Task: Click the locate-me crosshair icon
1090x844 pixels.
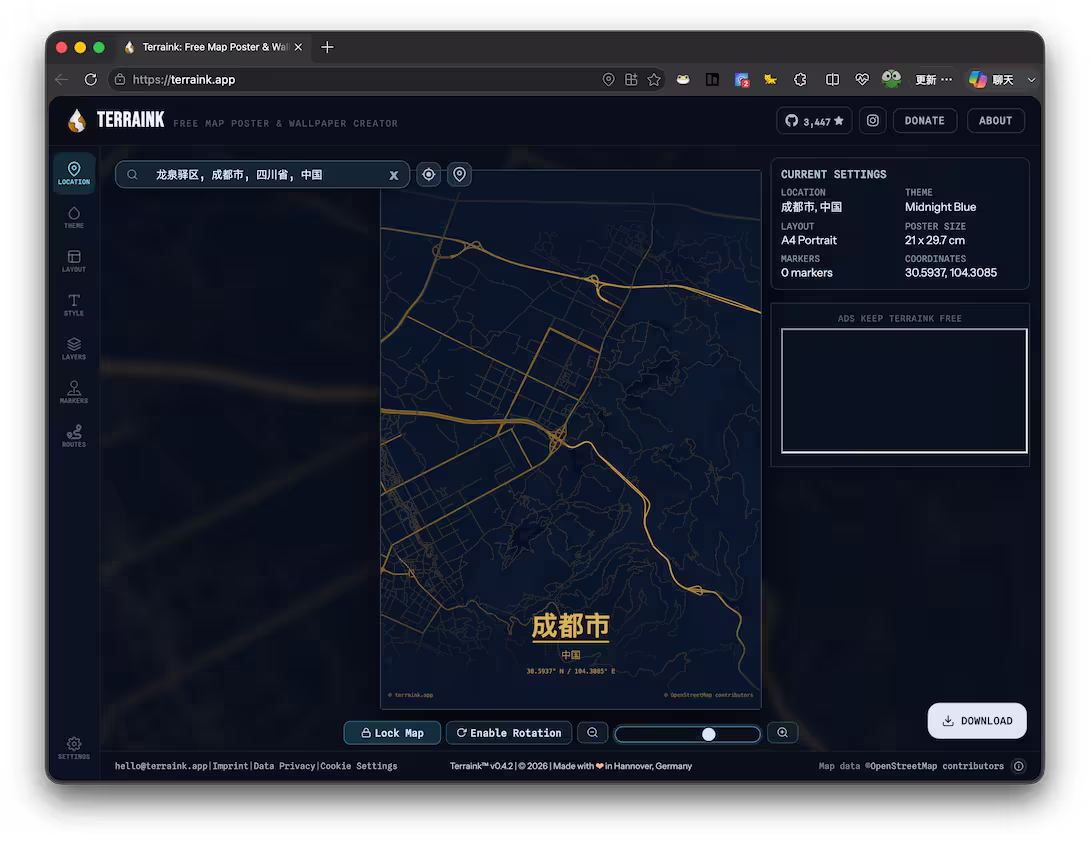Action: point(429,175)
